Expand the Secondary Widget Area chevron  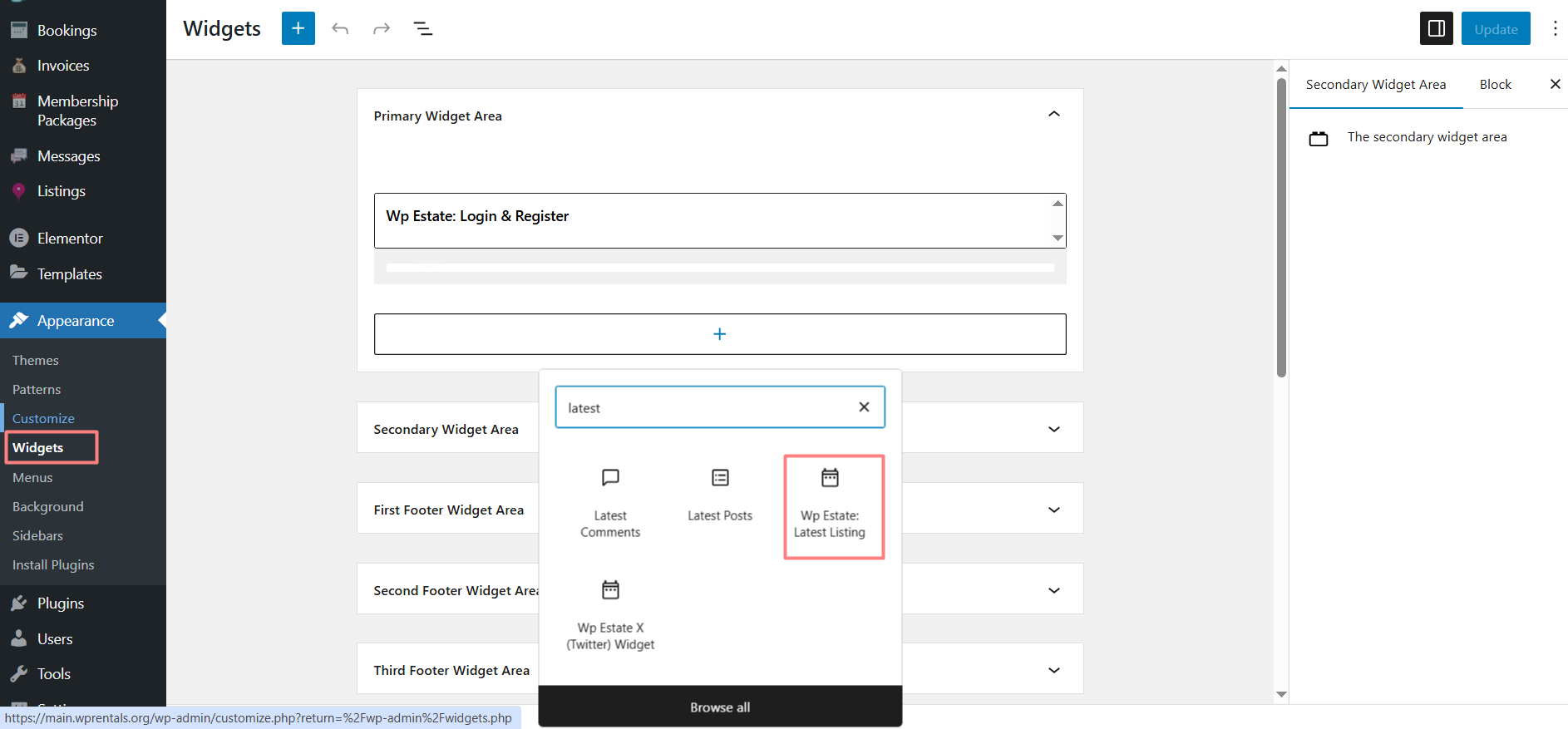[x=1053, y=429]
